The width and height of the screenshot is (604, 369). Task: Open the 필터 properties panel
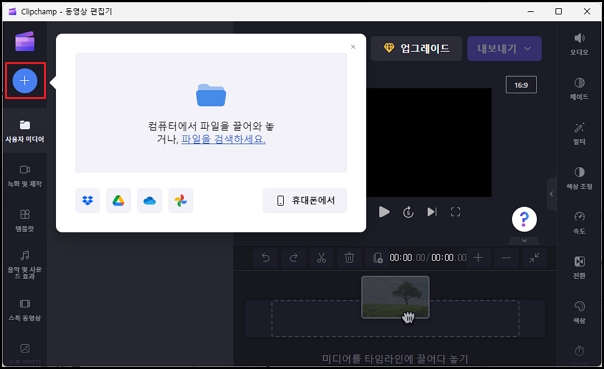579,134
